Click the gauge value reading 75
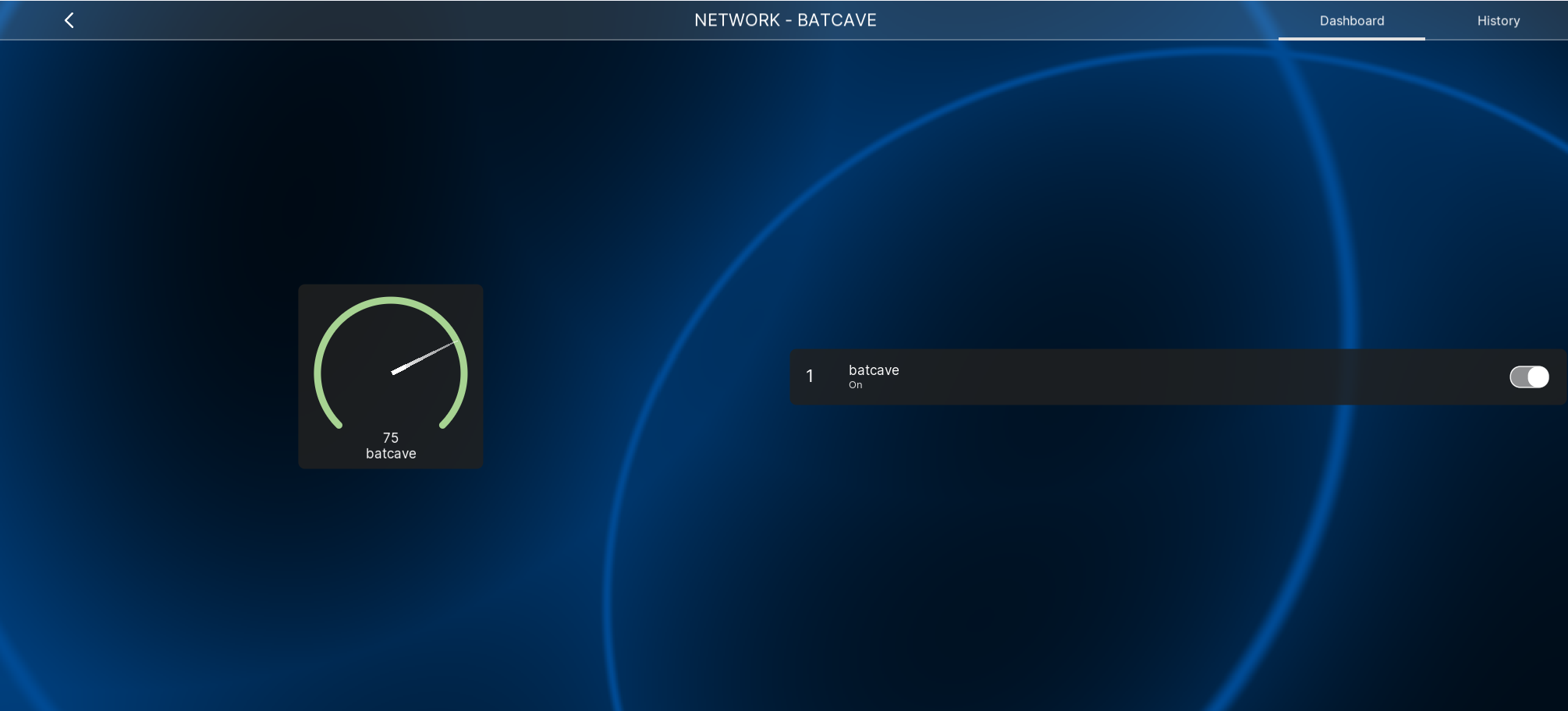The image size is (1568, 711). [x=391, y=438]
